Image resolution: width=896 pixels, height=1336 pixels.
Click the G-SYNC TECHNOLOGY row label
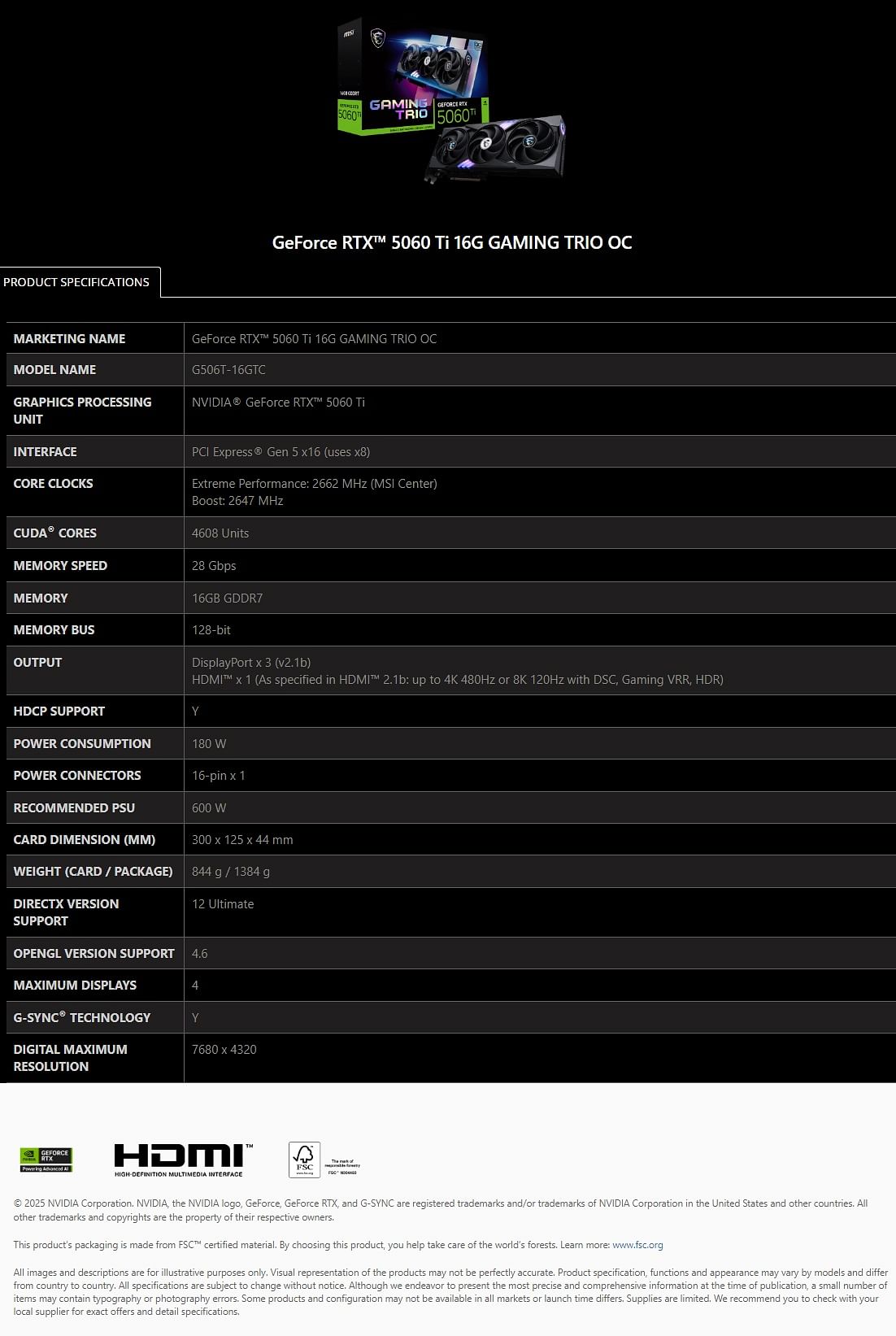click(x=82, y=1017)
